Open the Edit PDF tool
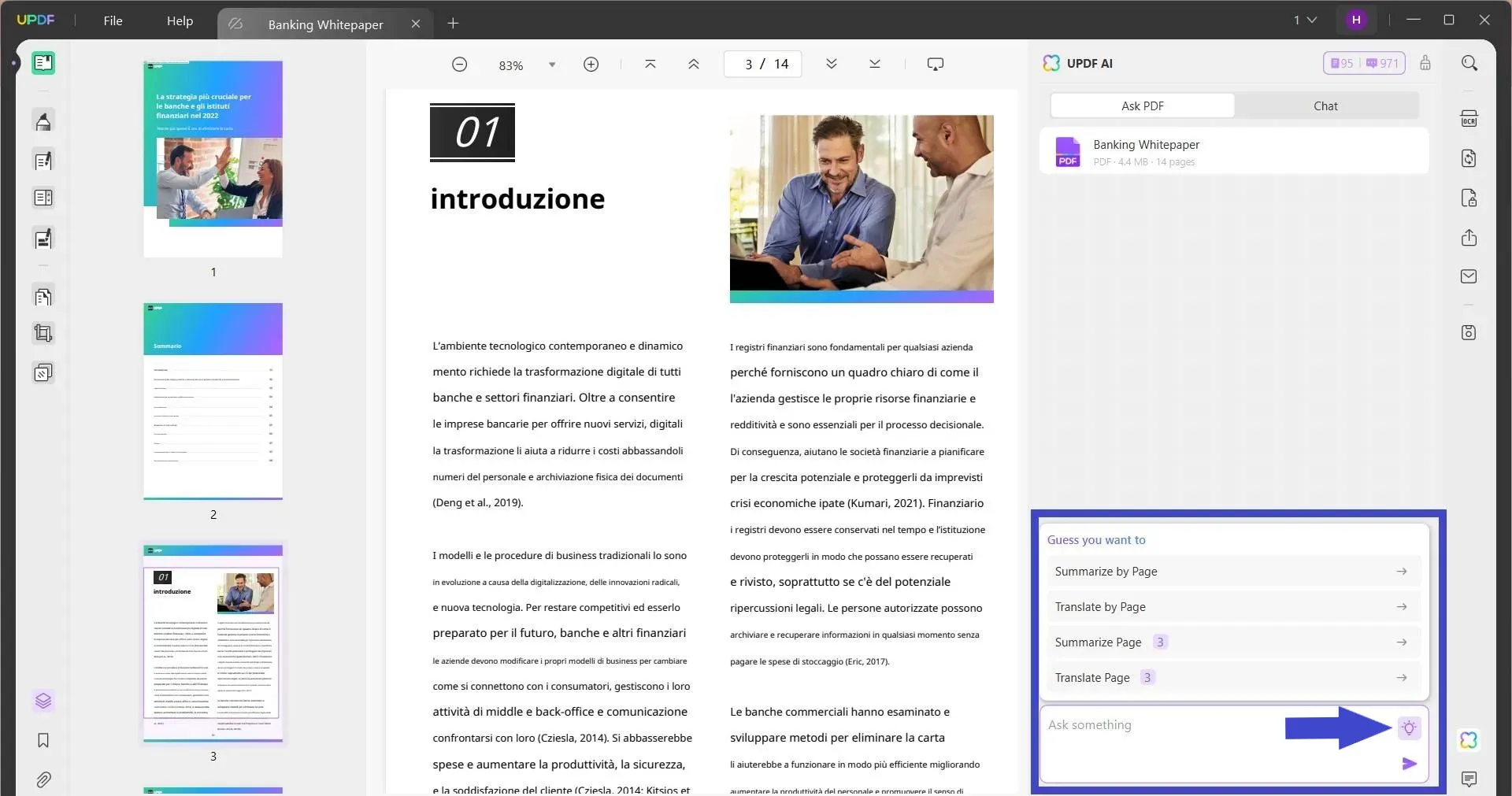 click(x=43, y=160)
